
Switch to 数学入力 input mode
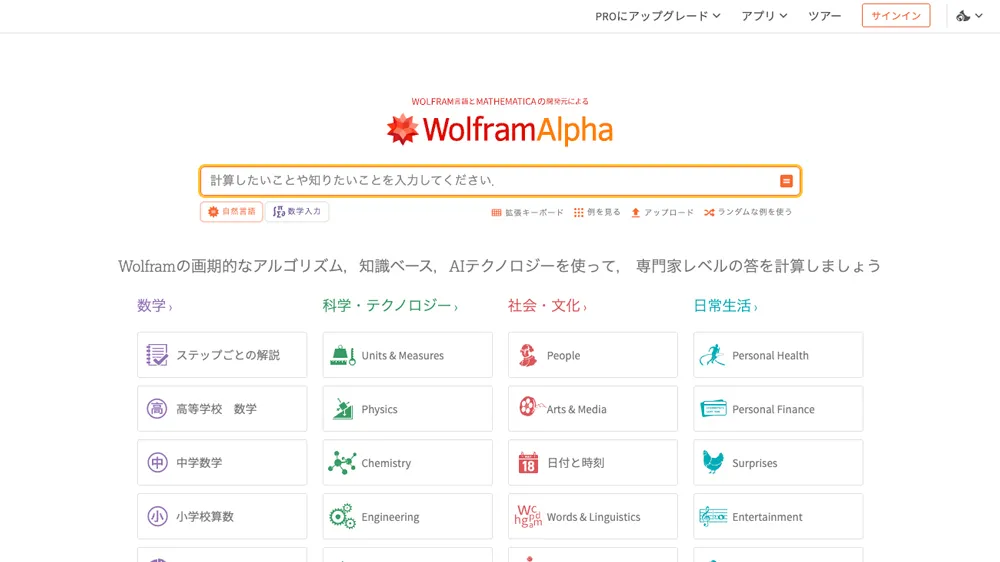297,212
